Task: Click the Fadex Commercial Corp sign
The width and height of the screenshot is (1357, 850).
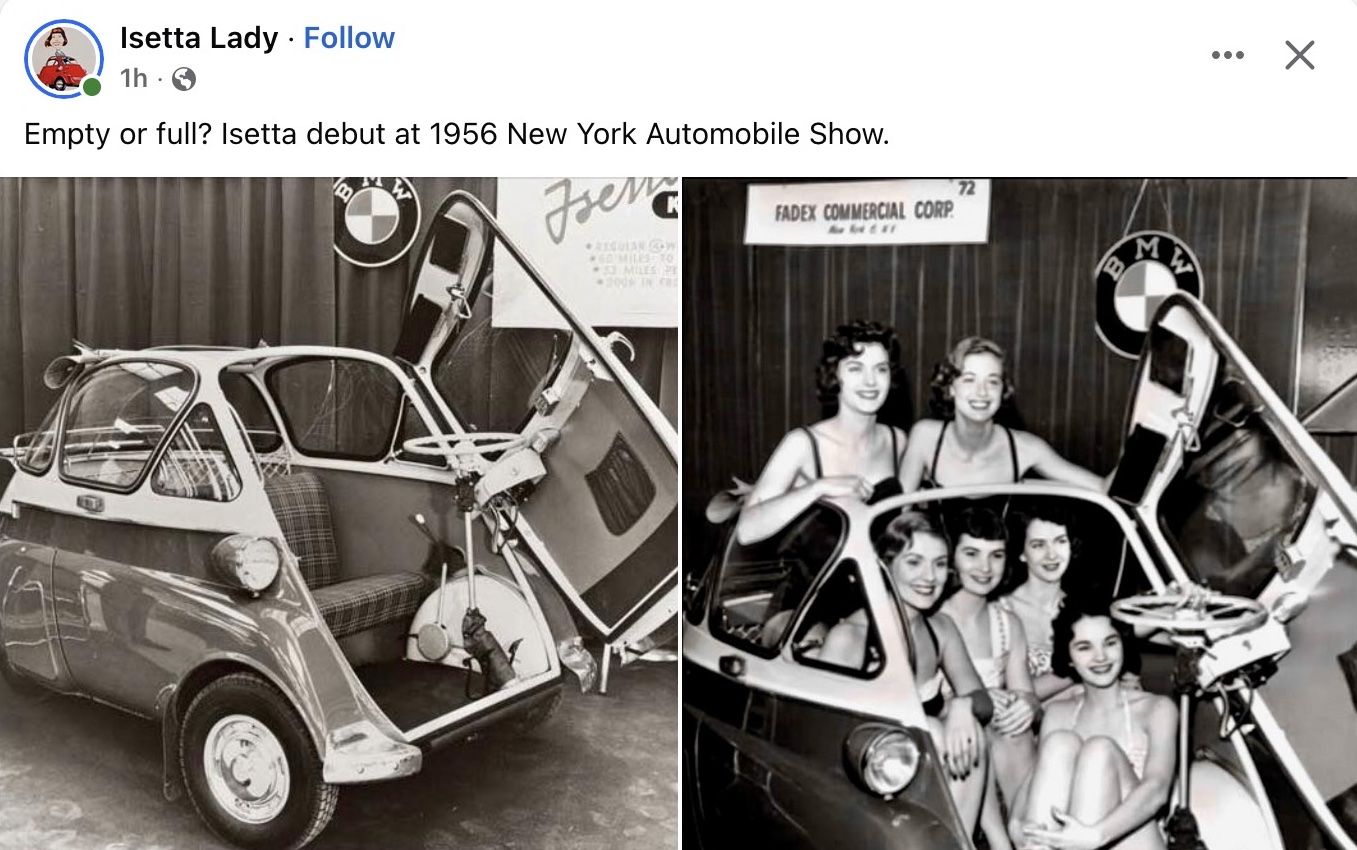Action: tap(866, 213)
